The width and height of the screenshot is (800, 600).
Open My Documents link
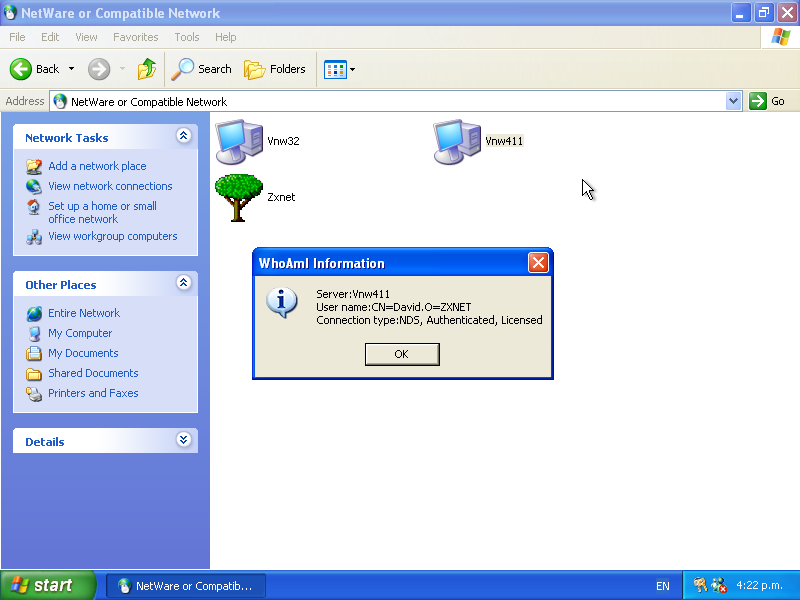pyautogui.click(x=83, y=353)
